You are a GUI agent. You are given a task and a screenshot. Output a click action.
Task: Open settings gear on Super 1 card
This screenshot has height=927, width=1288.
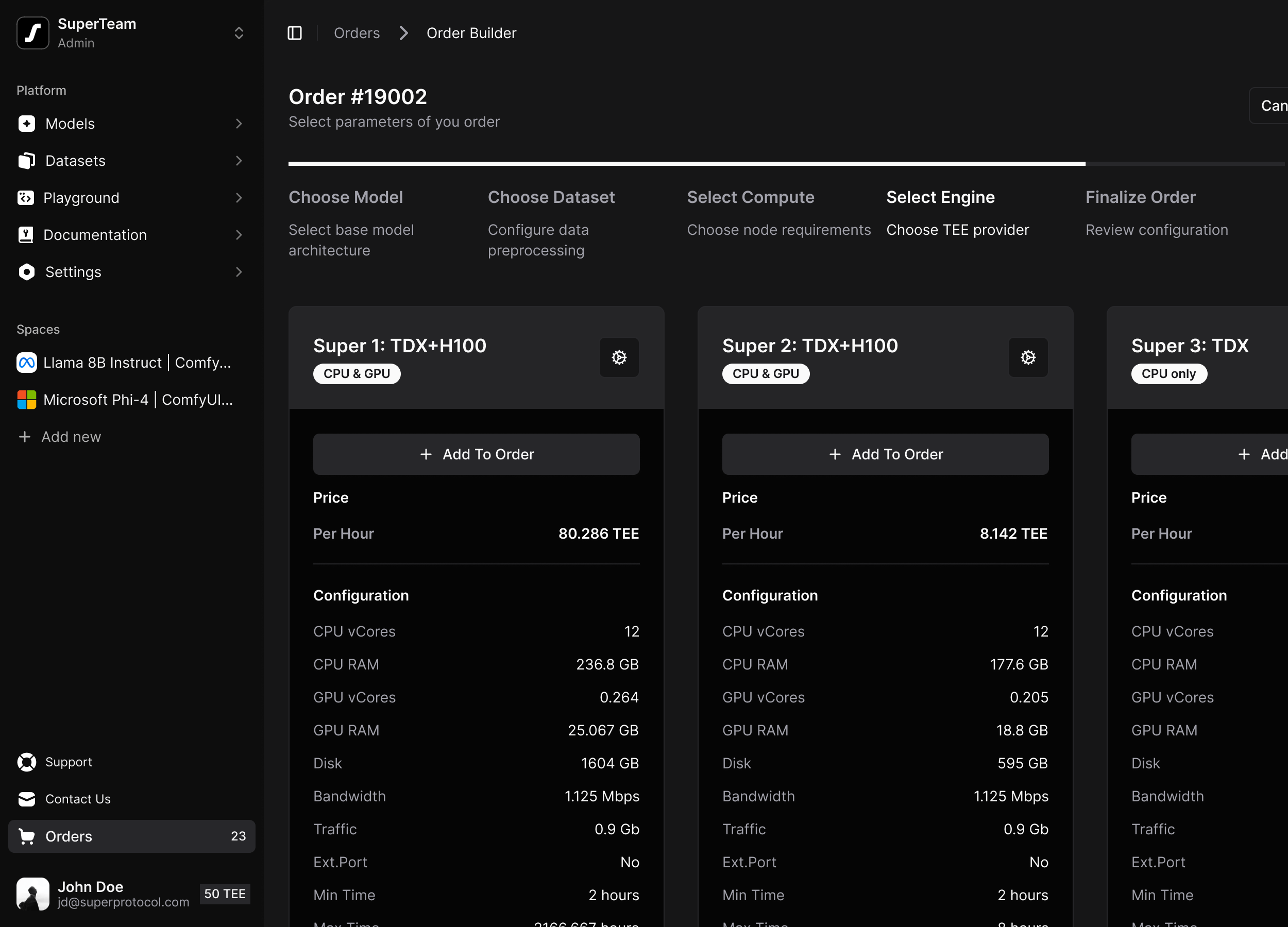(619, 357)
